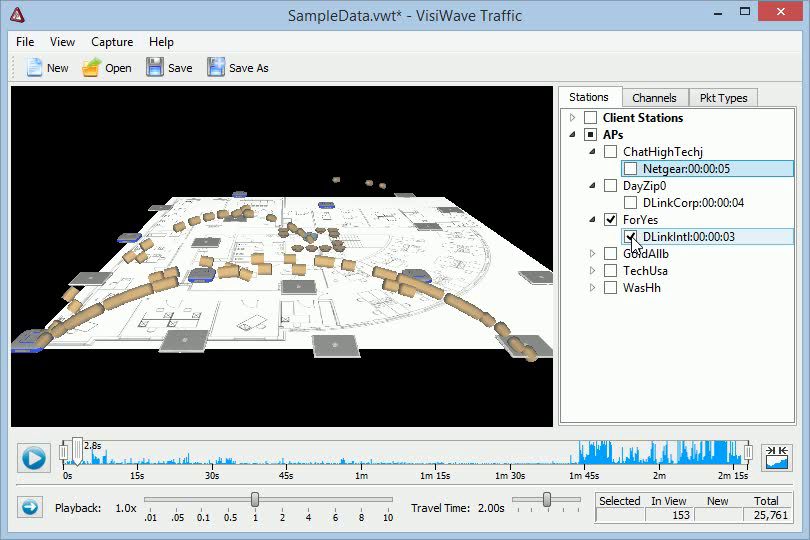This screenshot has width=810, height=540.
Task: Click the VisiWave app icon in title bar
Action: click(17, 15)
